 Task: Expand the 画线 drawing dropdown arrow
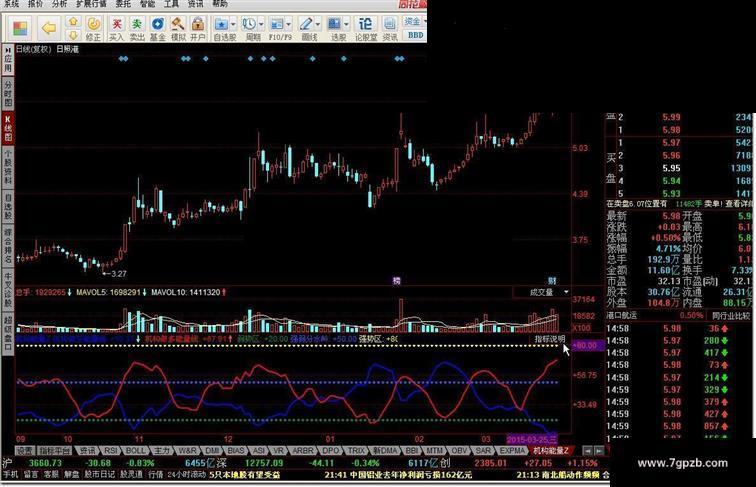318,24
